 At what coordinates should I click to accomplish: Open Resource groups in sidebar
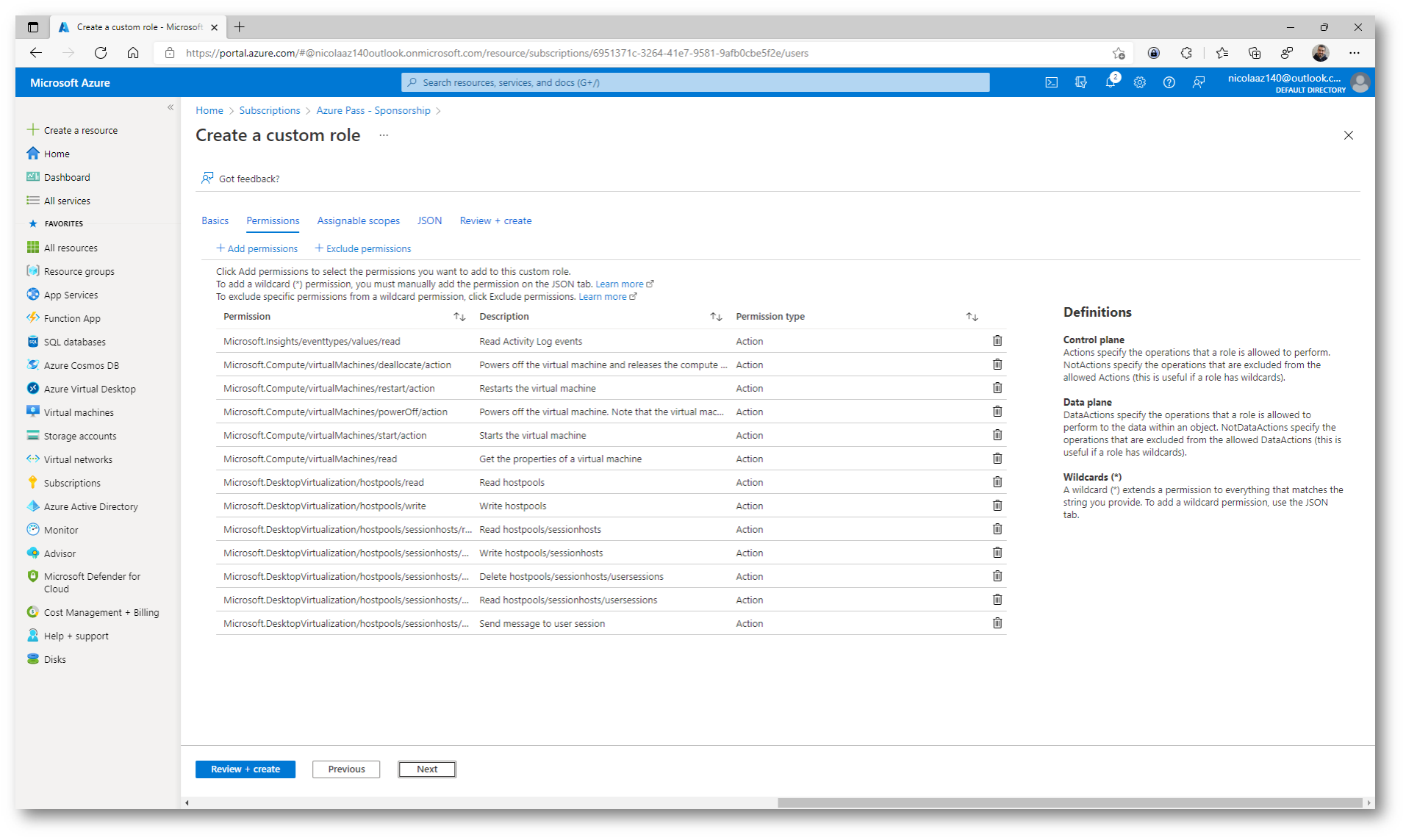[x=79, y=271]
